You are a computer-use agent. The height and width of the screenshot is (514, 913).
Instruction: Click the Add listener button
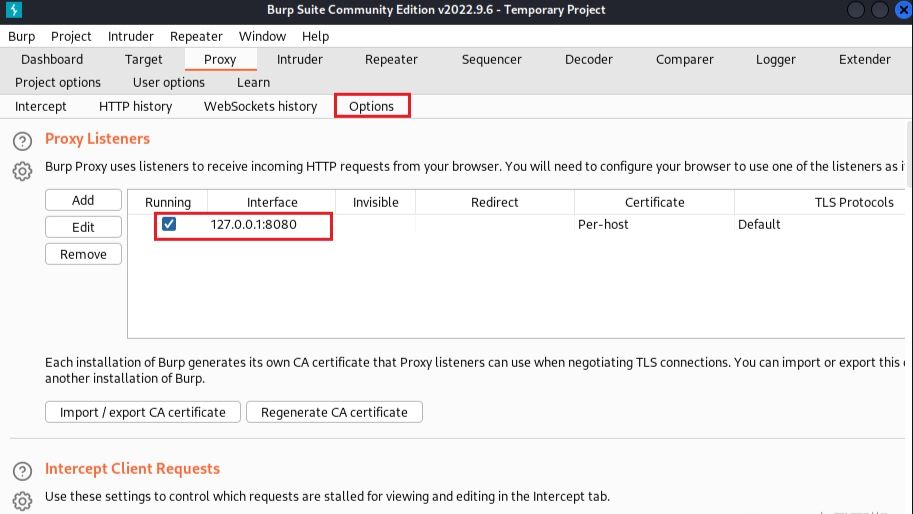[83, 200]
